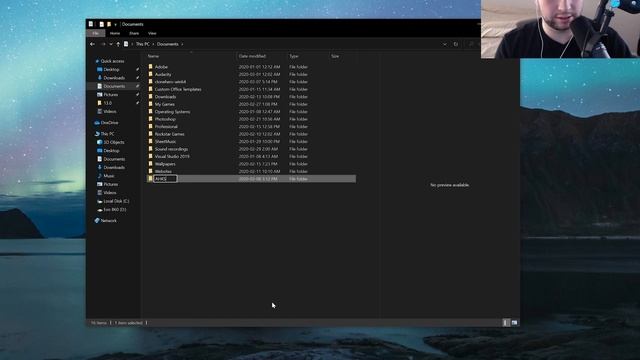Screen dimensions: 640x360
Task: Click the Properties icon in title bar
Action: tap(102, 24)
